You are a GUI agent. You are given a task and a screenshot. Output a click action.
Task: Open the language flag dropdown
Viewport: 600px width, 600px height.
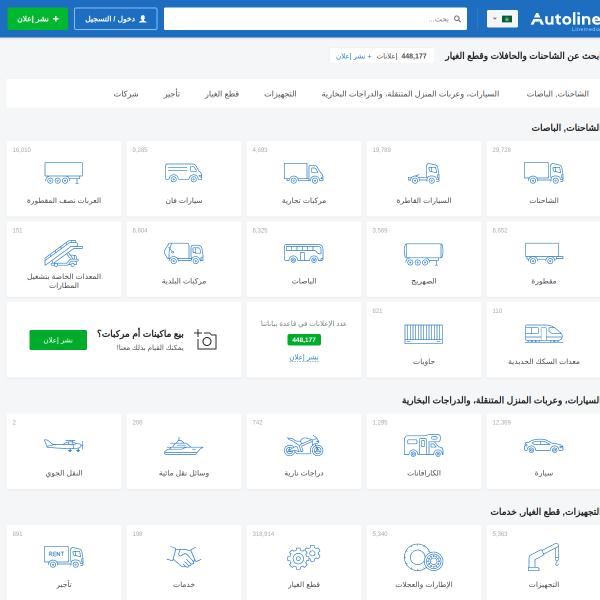pos(502,19)
